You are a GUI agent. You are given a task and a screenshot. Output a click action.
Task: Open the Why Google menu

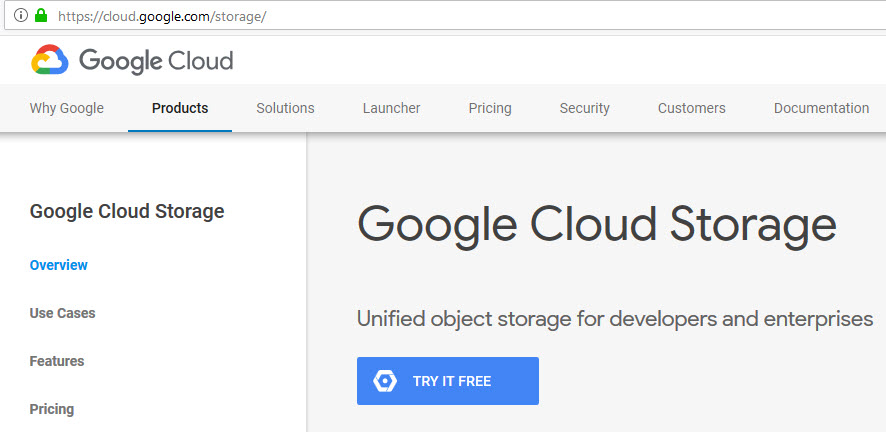tap(67, 108)
